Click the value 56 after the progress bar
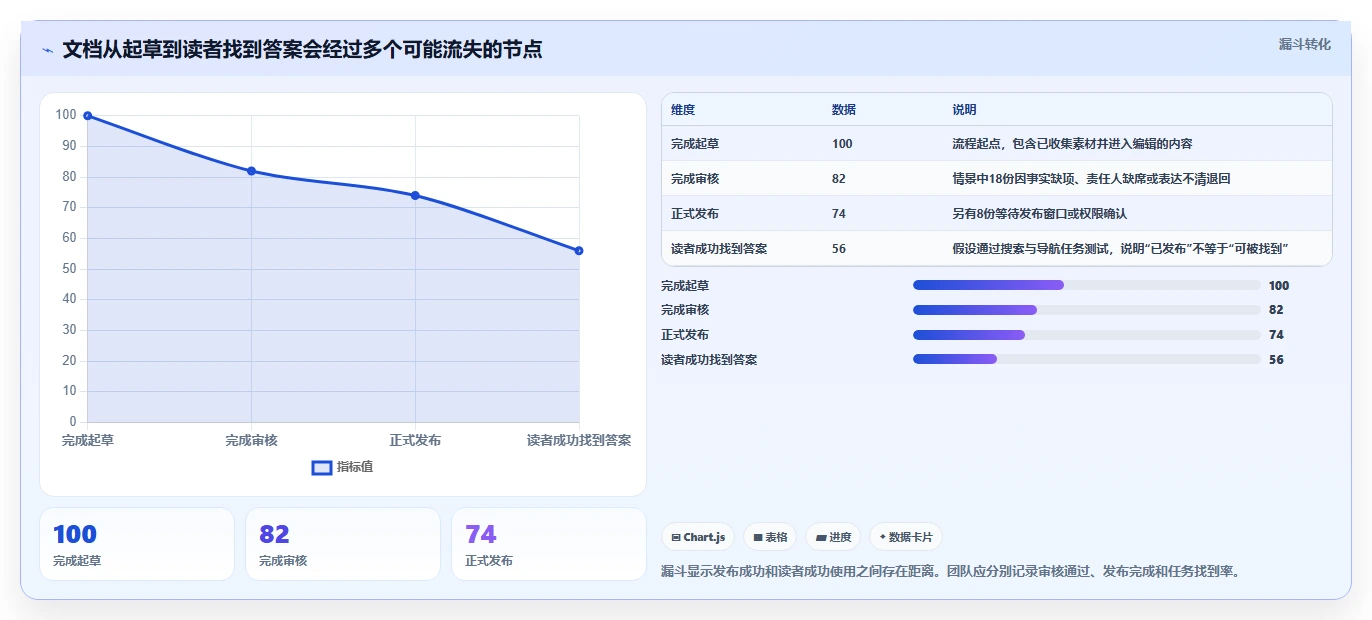 pos(1276,359)
